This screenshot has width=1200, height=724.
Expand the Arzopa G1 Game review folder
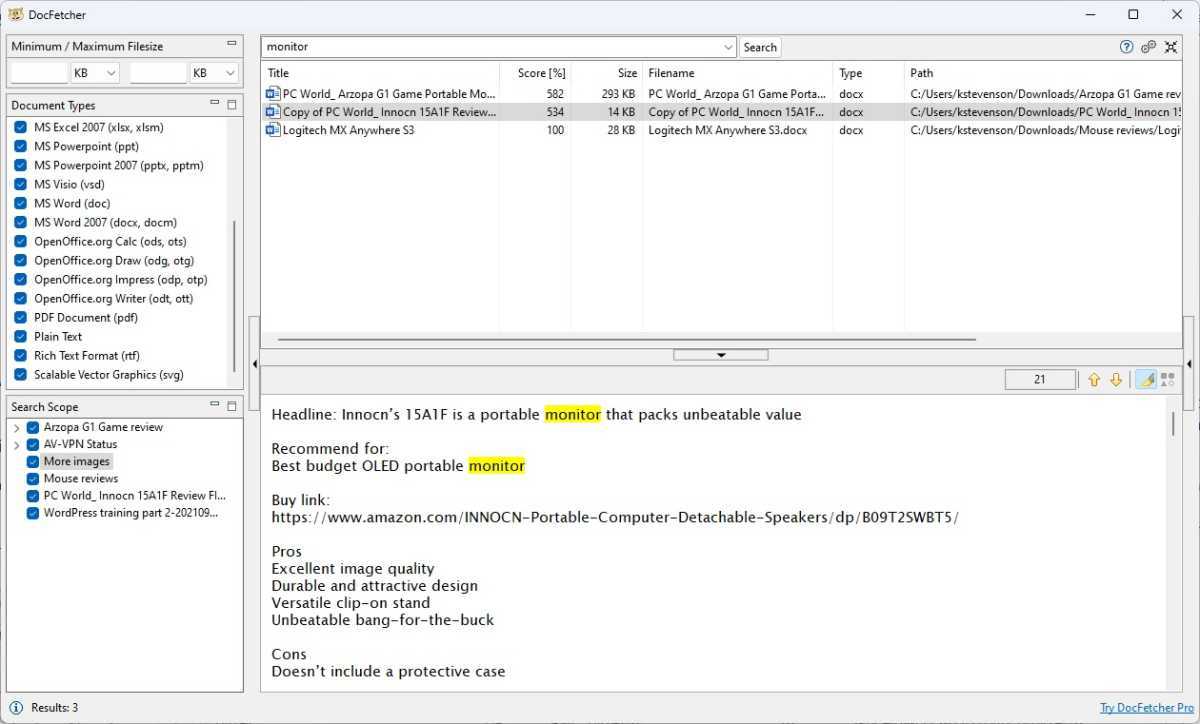(x=17, y=427)
